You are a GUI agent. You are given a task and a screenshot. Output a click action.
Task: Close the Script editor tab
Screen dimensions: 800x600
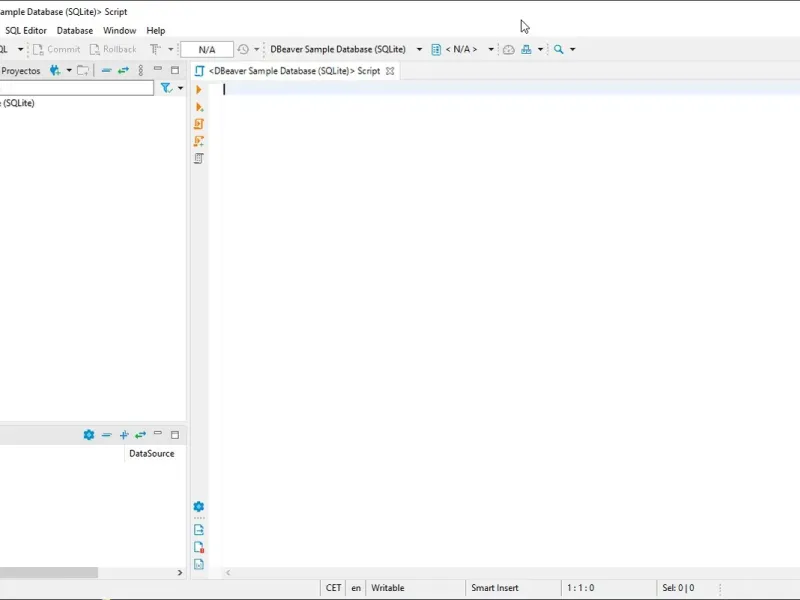(390, 71)
